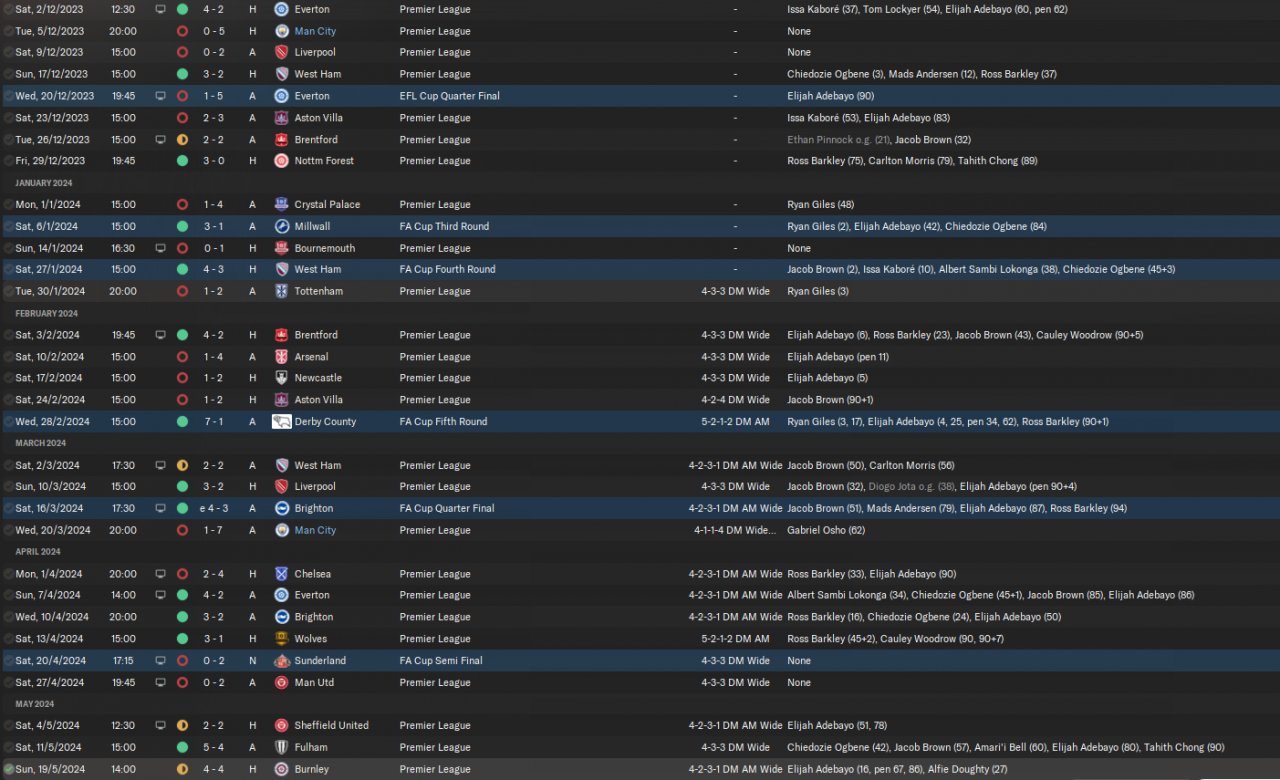Click the FA Cup Fifth Round competition name
This screenshot has width=1280, height=780.
click(443, 422)
